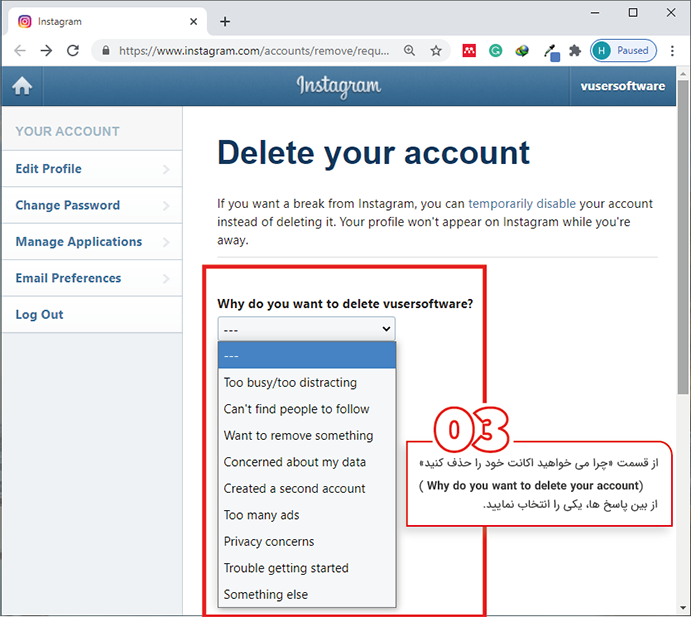Click Log Out in sidebar
Image resolution: width=691 pixels, height=617 pixels.
[x=92, y=315]
